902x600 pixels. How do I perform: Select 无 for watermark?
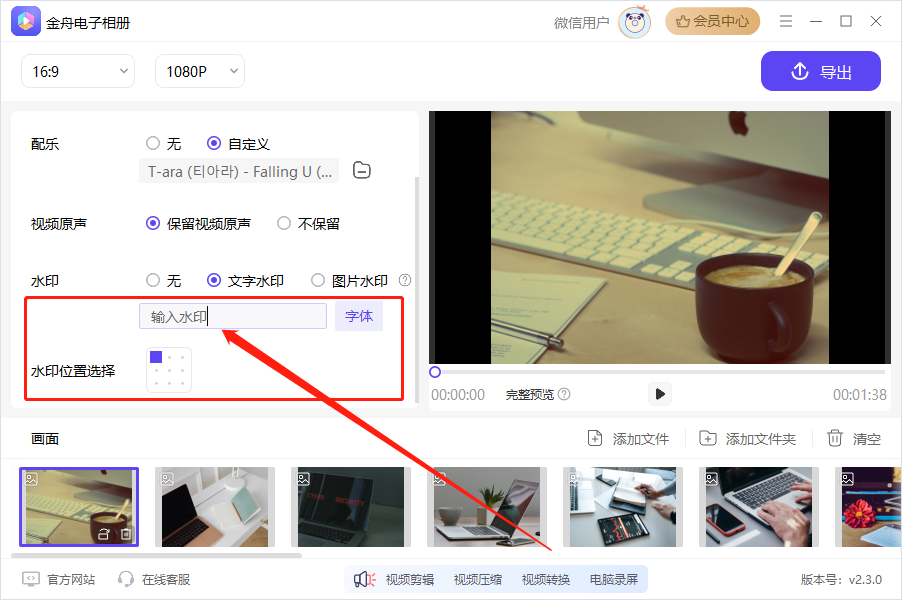(163, 280)
